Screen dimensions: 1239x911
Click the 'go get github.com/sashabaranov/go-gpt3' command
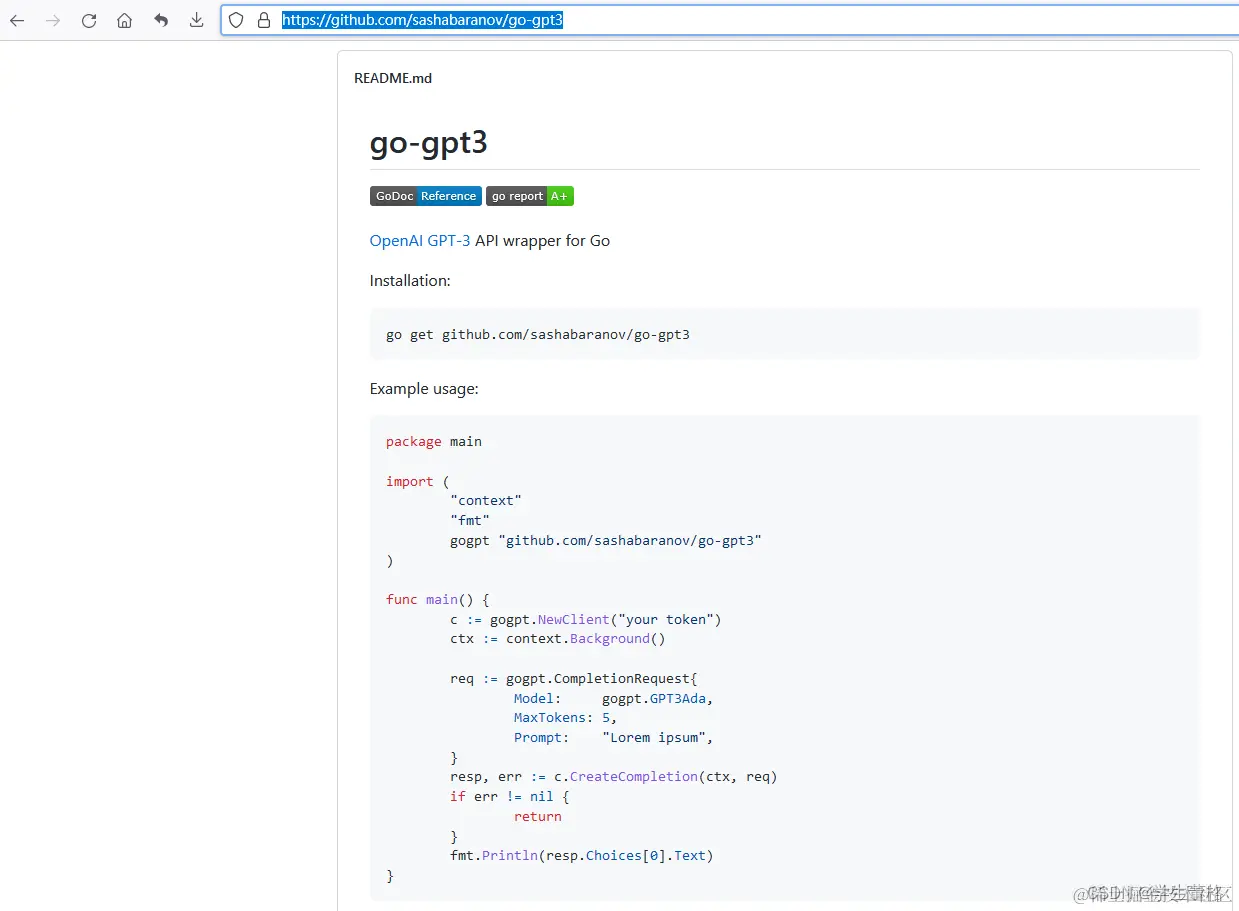click(x=538, y=334)
